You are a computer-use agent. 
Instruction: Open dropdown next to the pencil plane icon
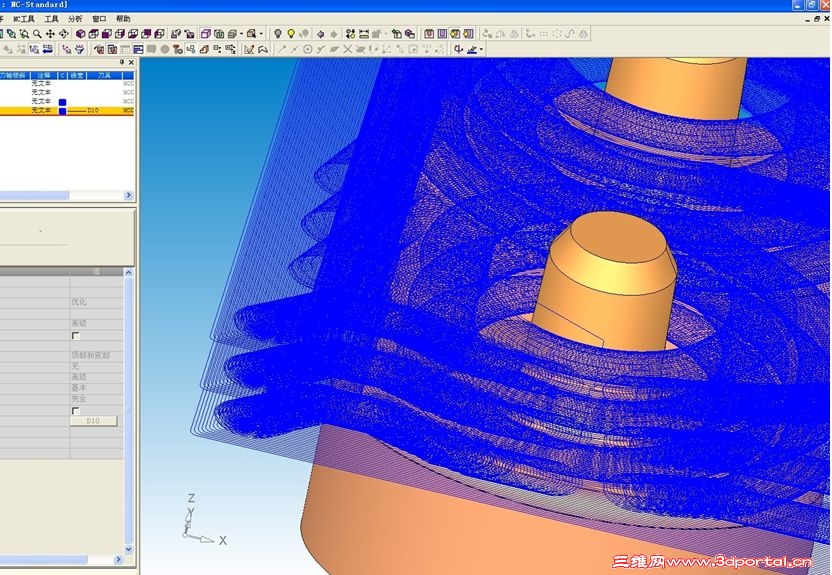point(481,49)
